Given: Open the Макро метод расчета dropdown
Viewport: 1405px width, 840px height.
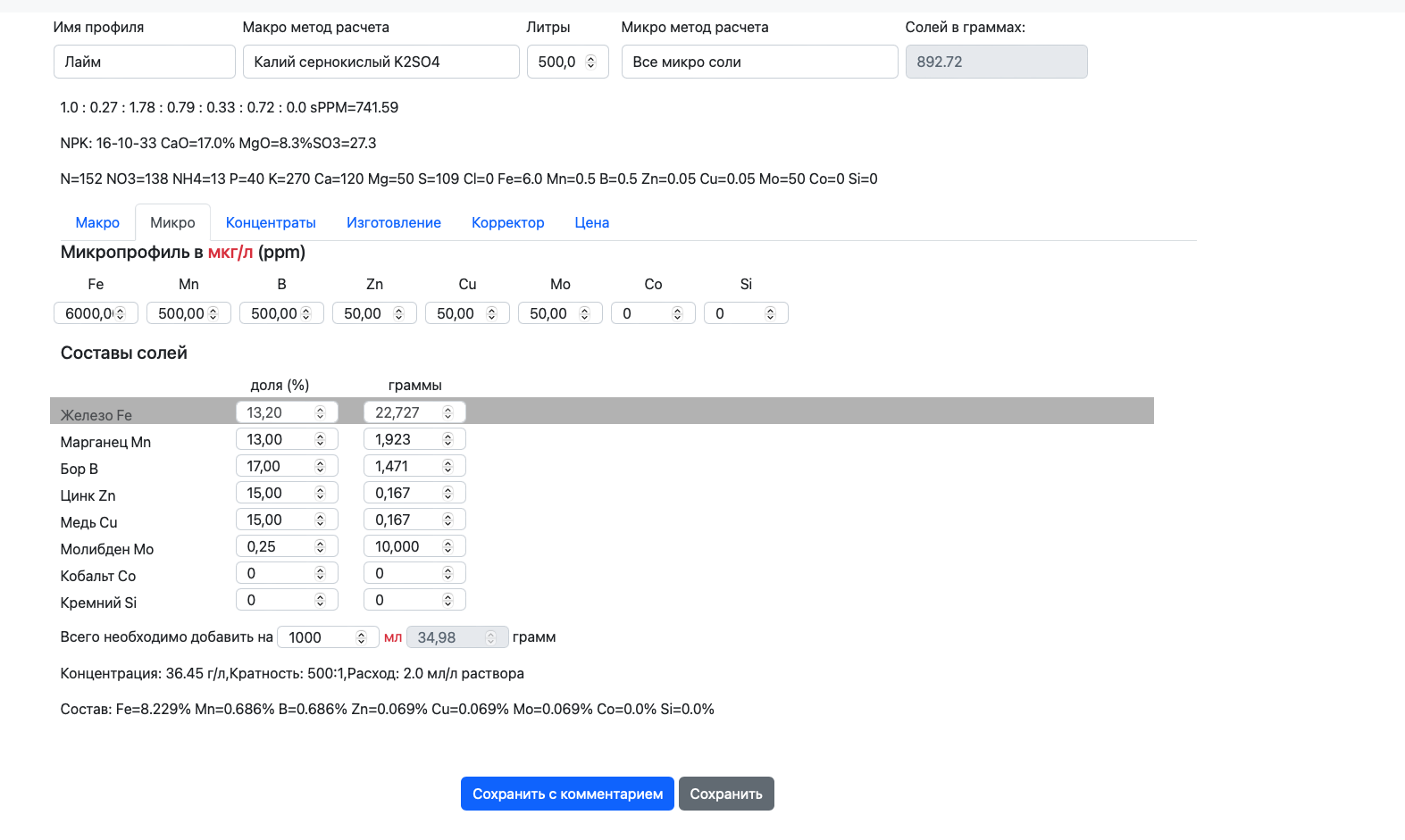Looking at the screenshot, I should point(381,62).
